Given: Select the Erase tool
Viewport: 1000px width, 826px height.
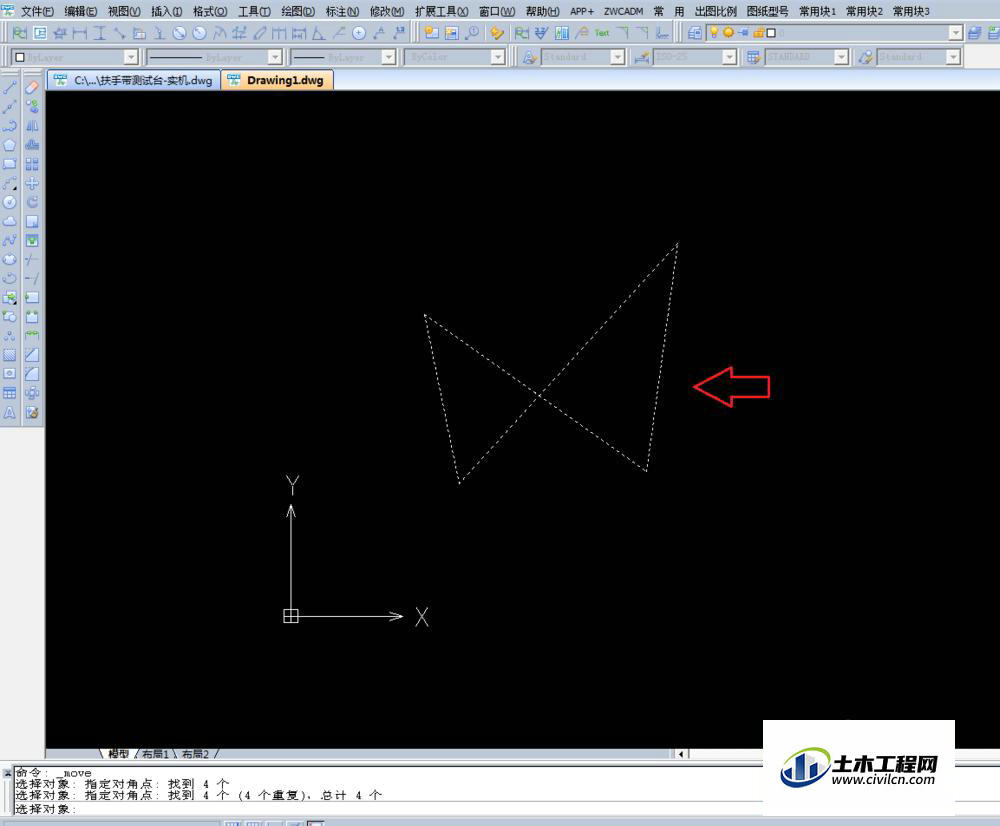Looking at the screenshot, I should (x=32, y=87).
